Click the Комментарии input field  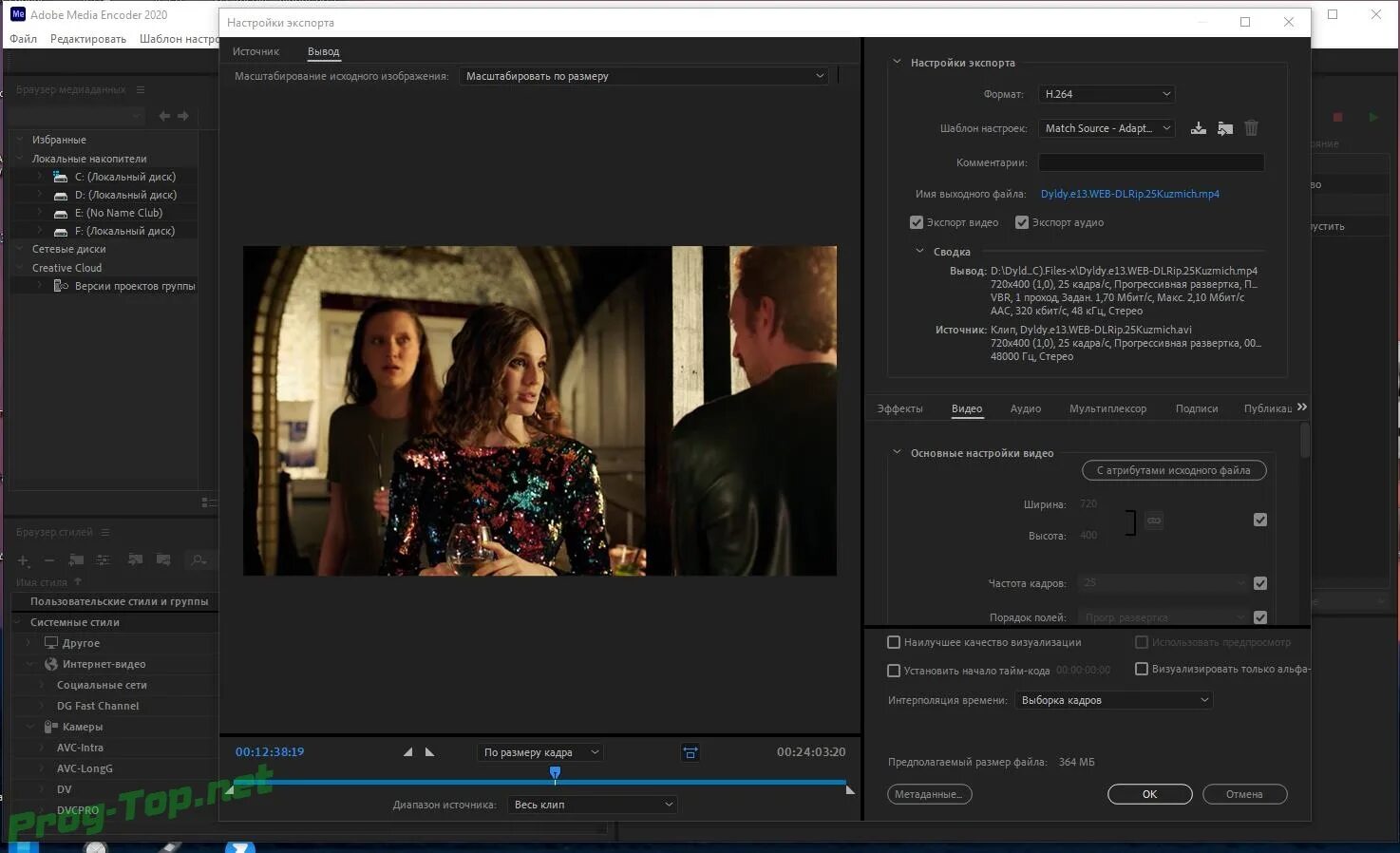1152,162
